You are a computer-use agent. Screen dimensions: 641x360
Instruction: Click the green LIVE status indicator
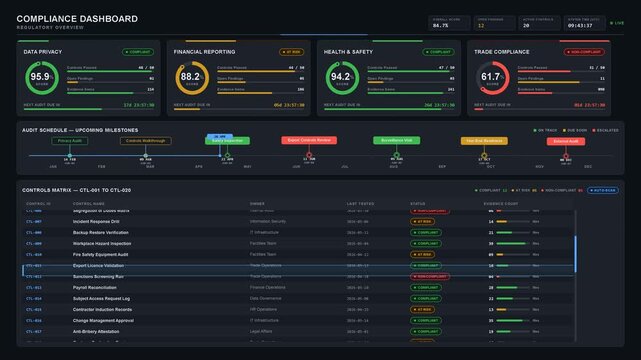617,23
